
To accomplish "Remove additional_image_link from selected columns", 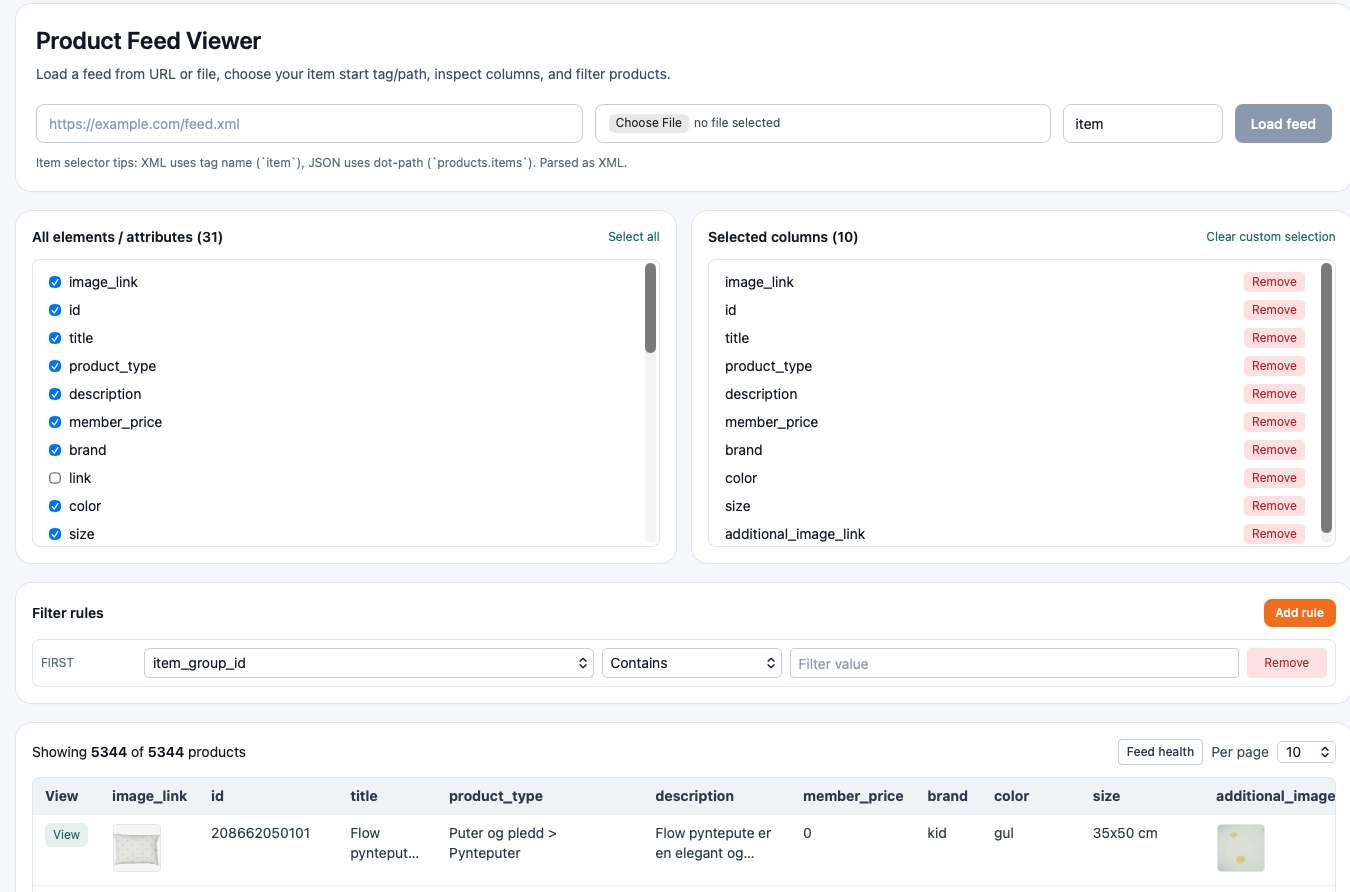I will tap(1274, 534).
